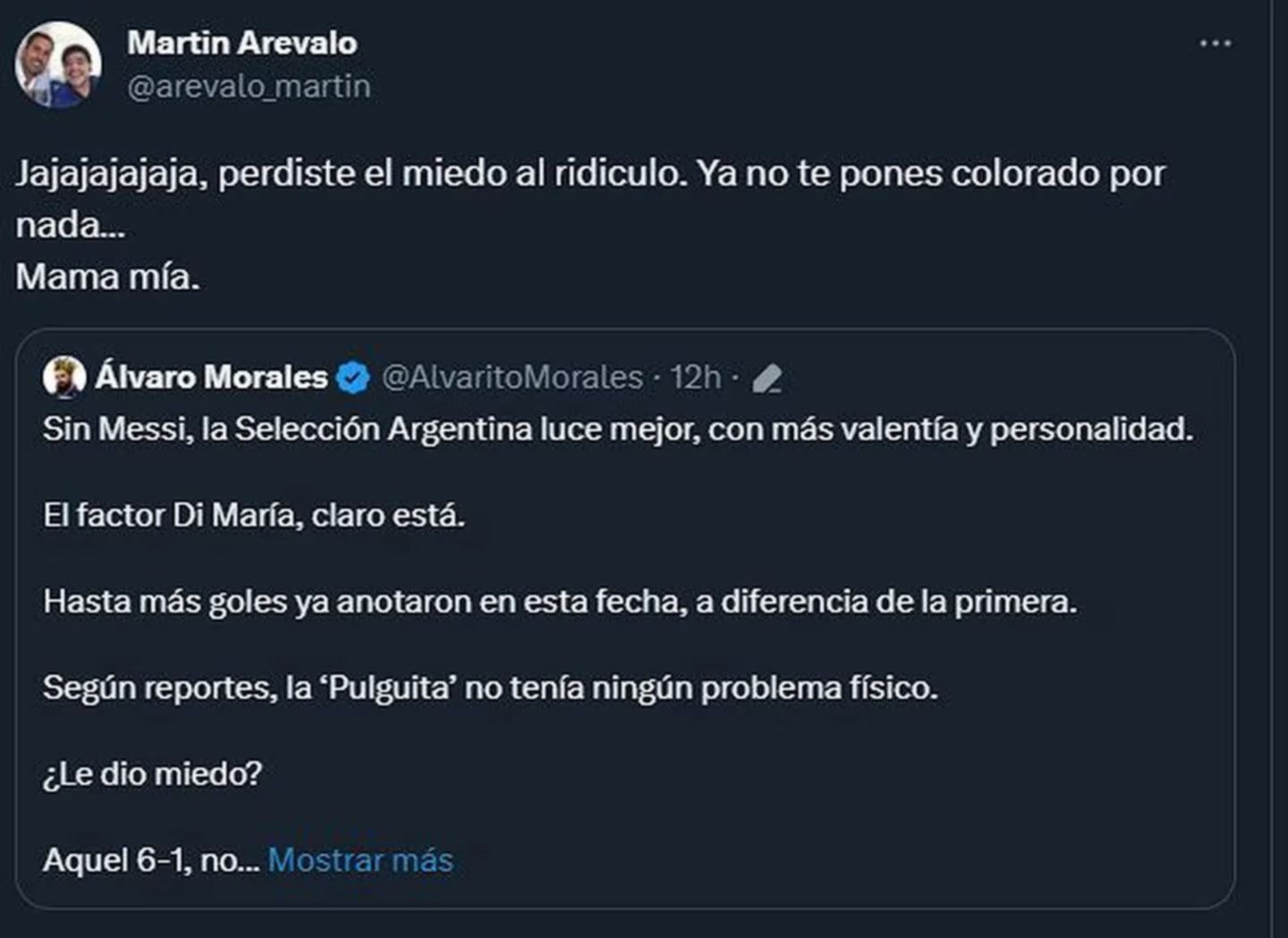Click the "Sin Messi, la Selección Argentina" sentence

617,429
